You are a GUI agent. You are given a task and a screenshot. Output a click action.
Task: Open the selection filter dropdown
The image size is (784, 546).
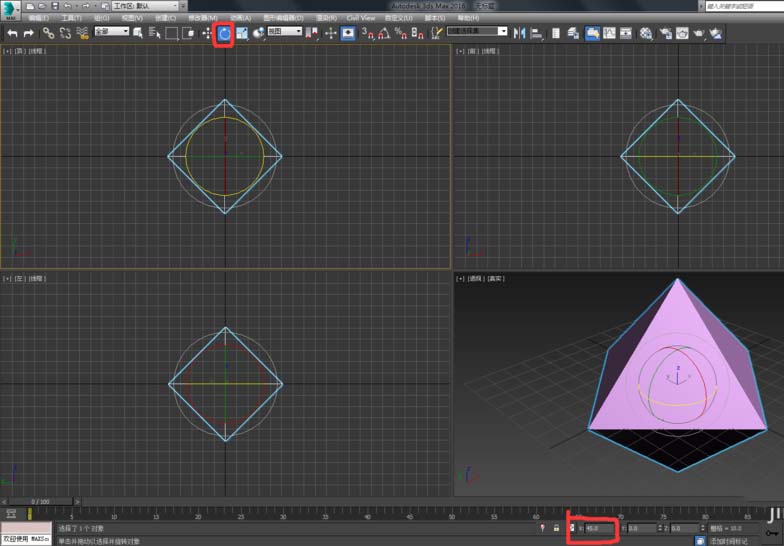pyautogui.click(x=112, y=31)
